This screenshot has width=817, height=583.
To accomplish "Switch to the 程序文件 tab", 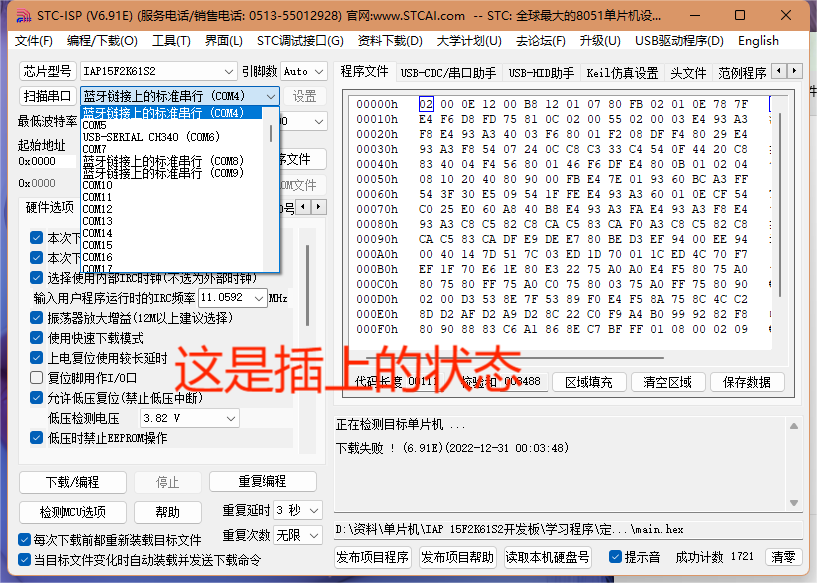I will 364,72.
